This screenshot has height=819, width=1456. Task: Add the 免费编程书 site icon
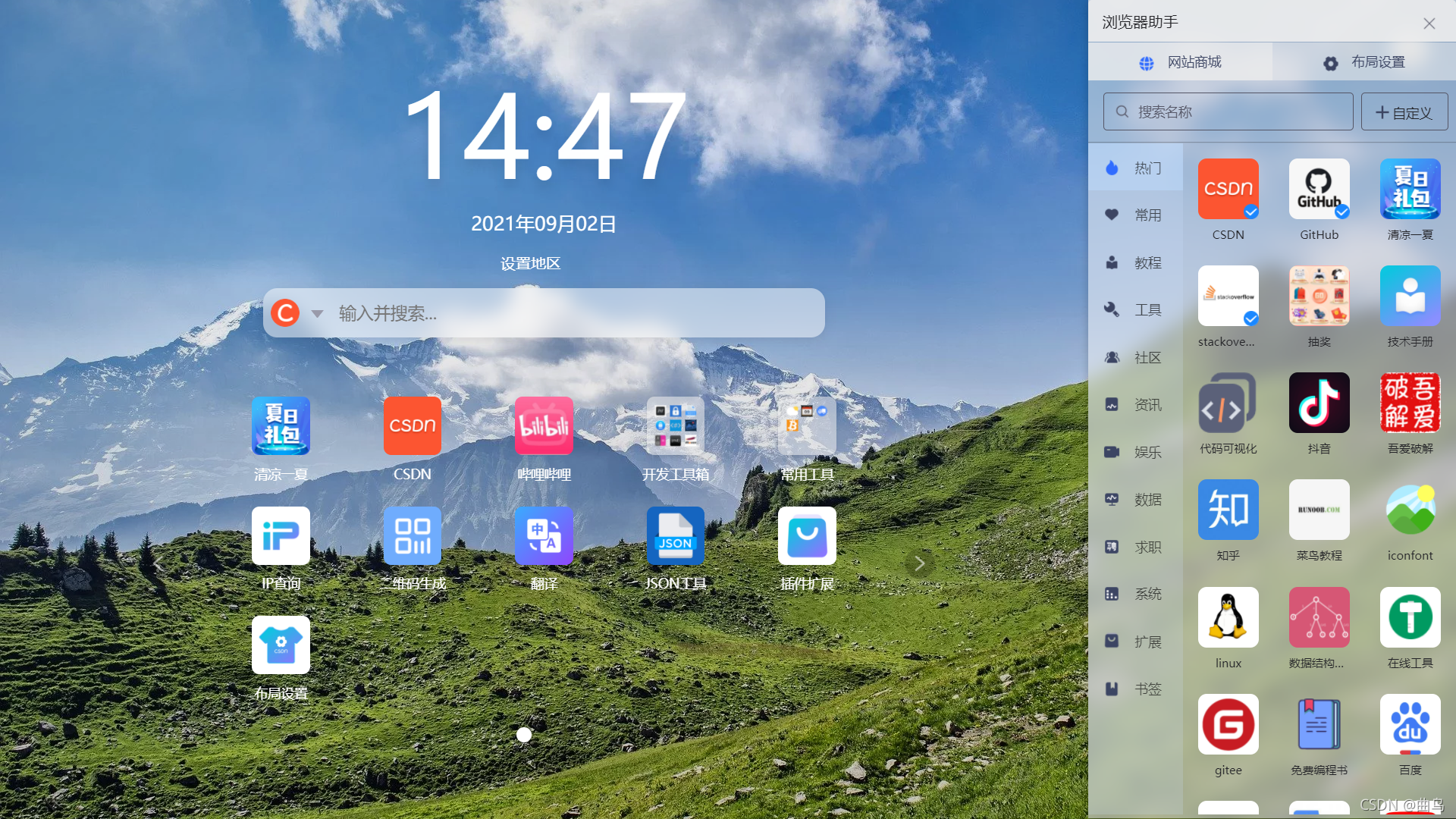pos(1319,724)
